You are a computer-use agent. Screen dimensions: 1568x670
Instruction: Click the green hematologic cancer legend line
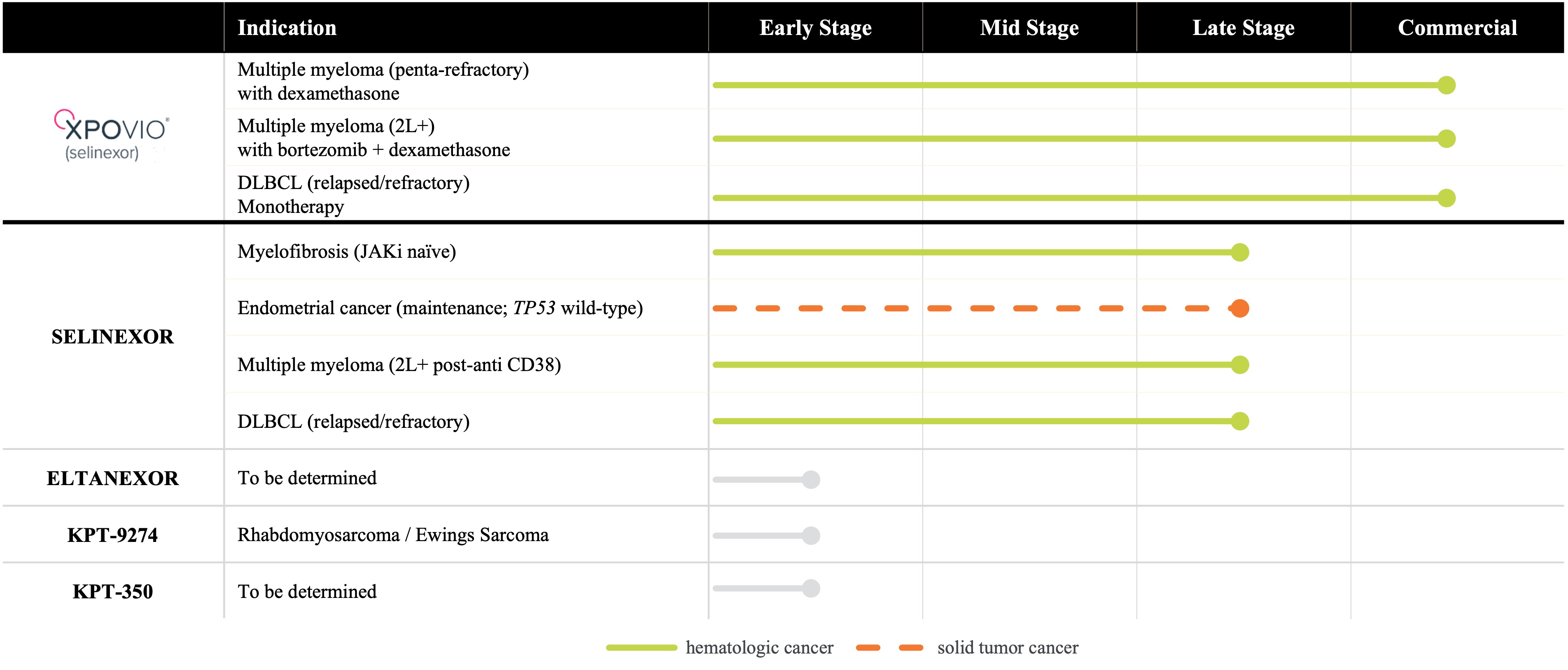coord(641,647)
